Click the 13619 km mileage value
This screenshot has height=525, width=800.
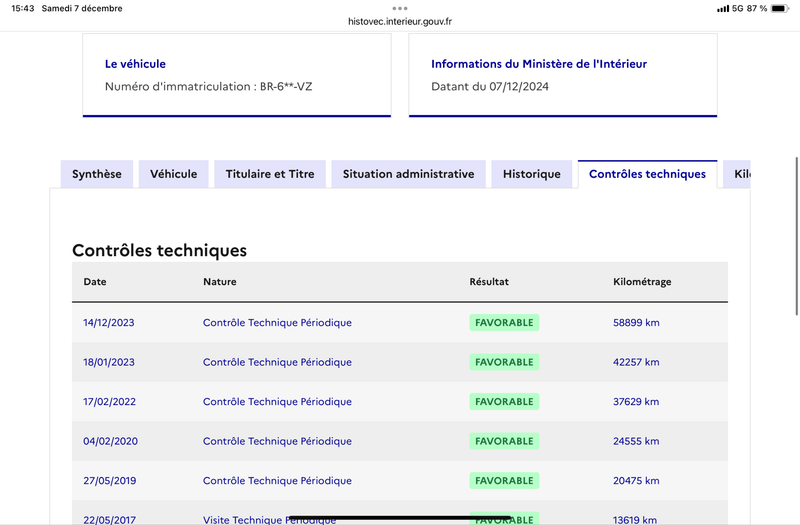635,519
